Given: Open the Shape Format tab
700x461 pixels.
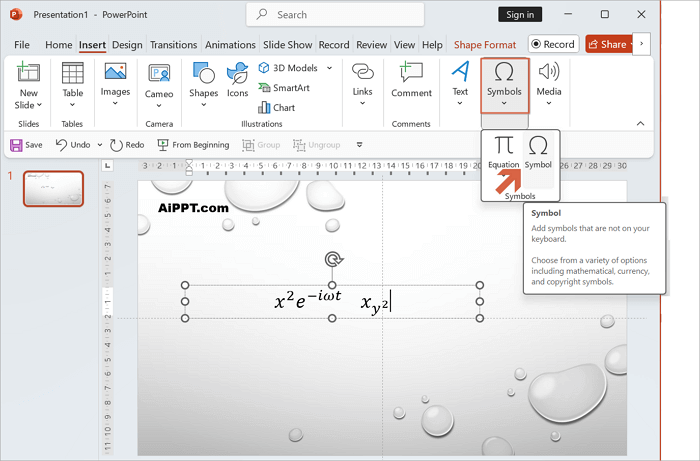Looking at the screenshot, I should pyautogui.click(x=484, y=45).
